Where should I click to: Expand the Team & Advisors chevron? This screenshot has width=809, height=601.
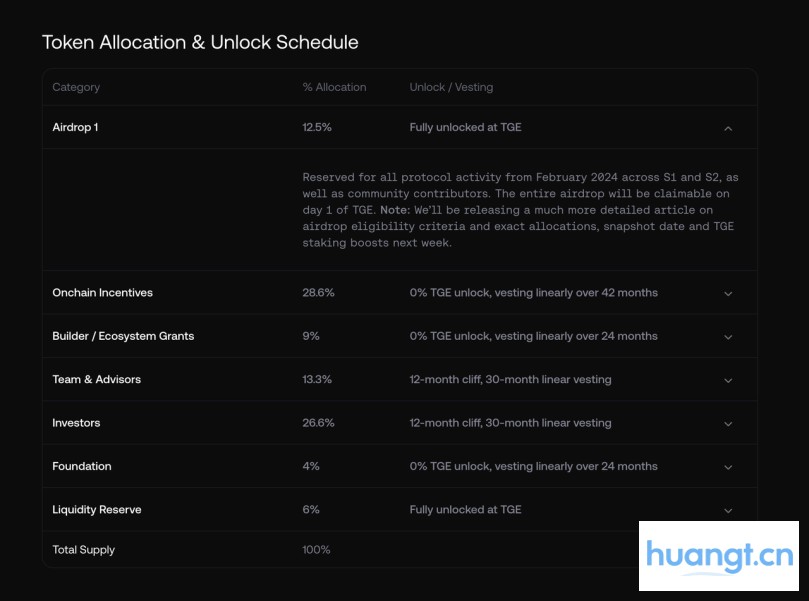click(x=728, y=381)
